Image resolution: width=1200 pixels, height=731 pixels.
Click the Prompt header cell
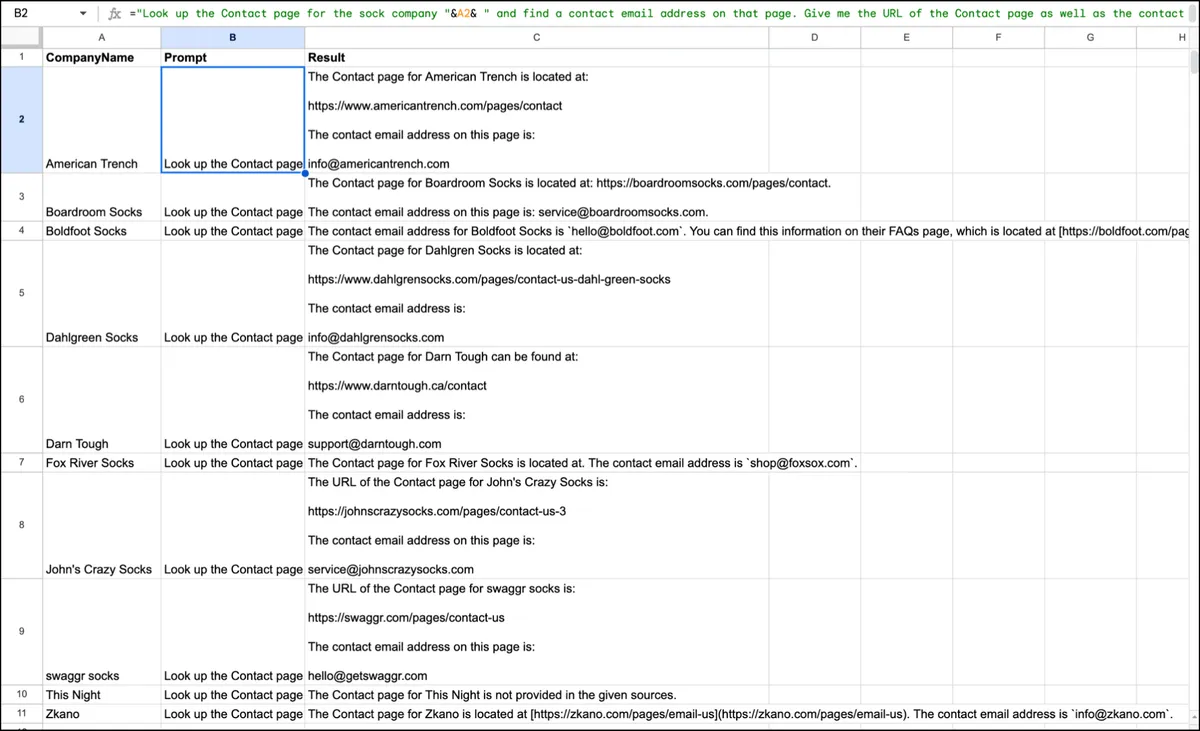[233, 57]
